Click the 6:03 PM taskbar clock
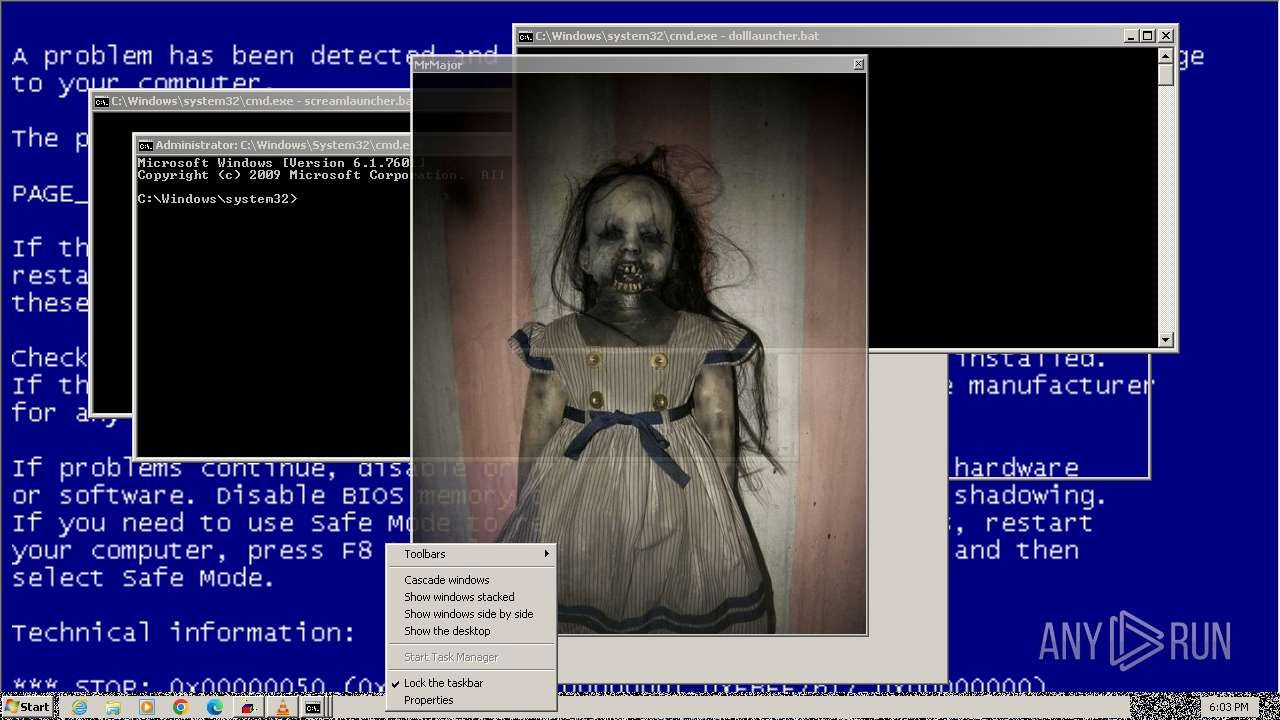 1228,707
